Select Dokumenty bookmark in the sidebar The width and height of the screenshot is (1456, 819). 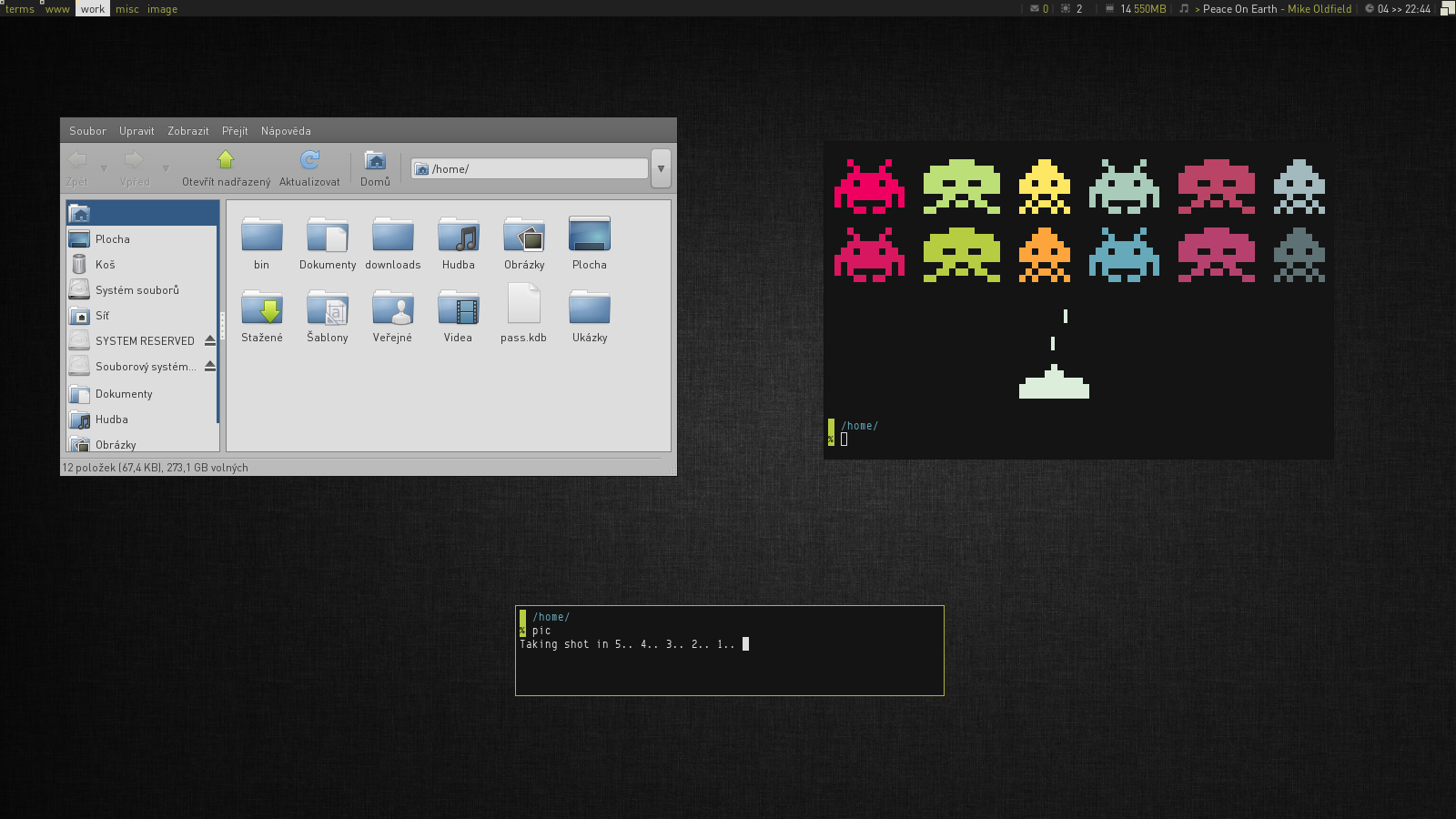pyautogui.click(x=142, y=394)
